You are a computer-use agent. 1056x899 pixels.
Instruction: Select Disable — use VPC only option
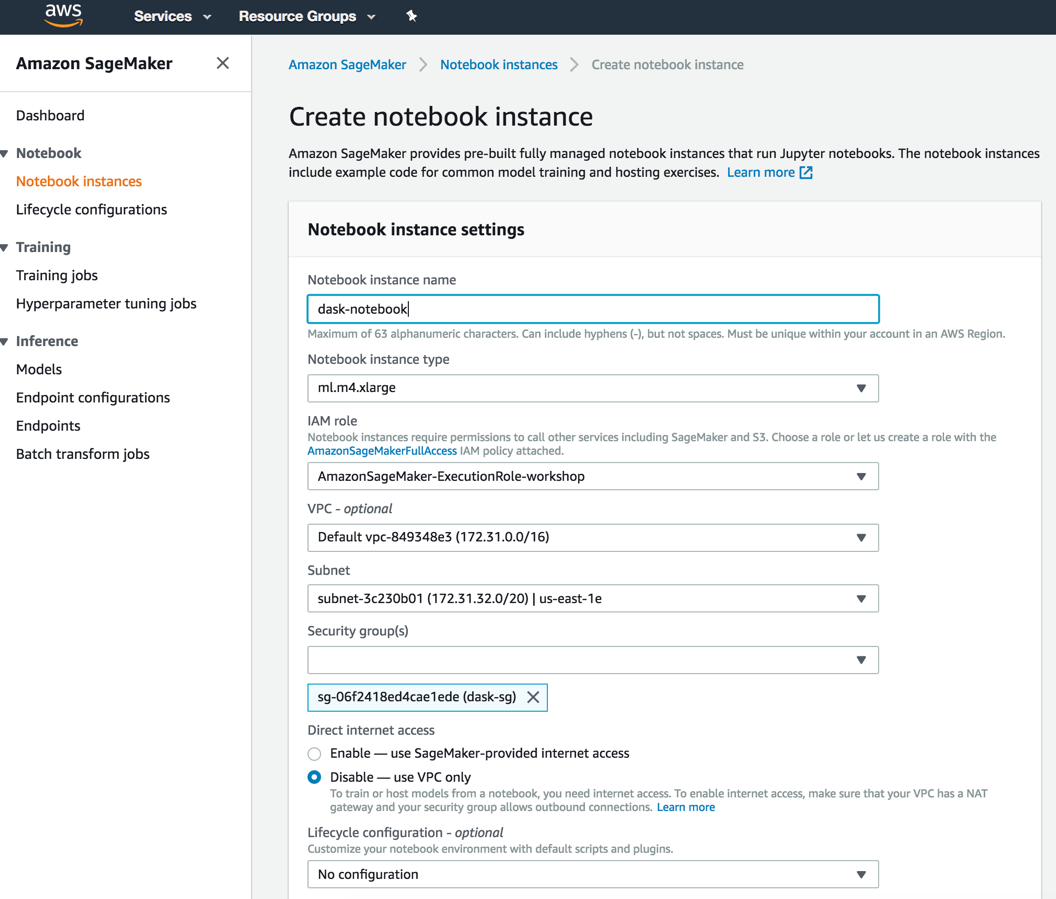315,777
